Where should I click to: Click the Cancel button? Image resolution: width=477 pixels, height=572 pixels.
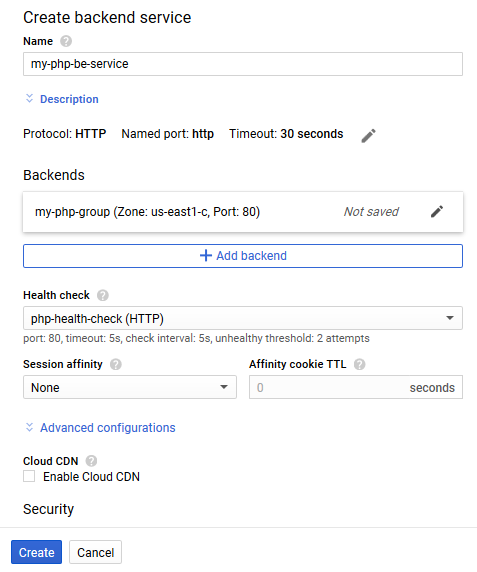(96, 552)
